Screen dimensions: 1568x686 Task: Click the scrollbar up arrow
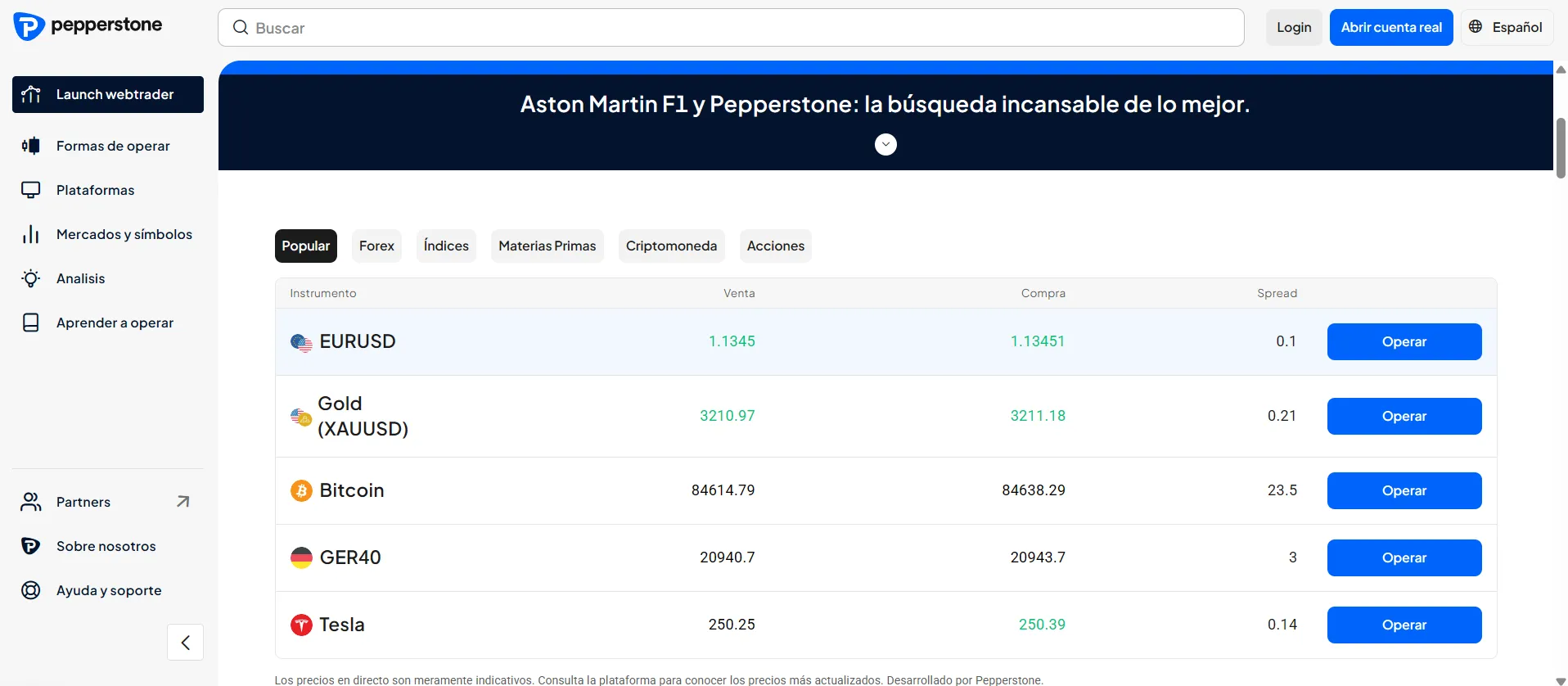[x=1561, y=70]
